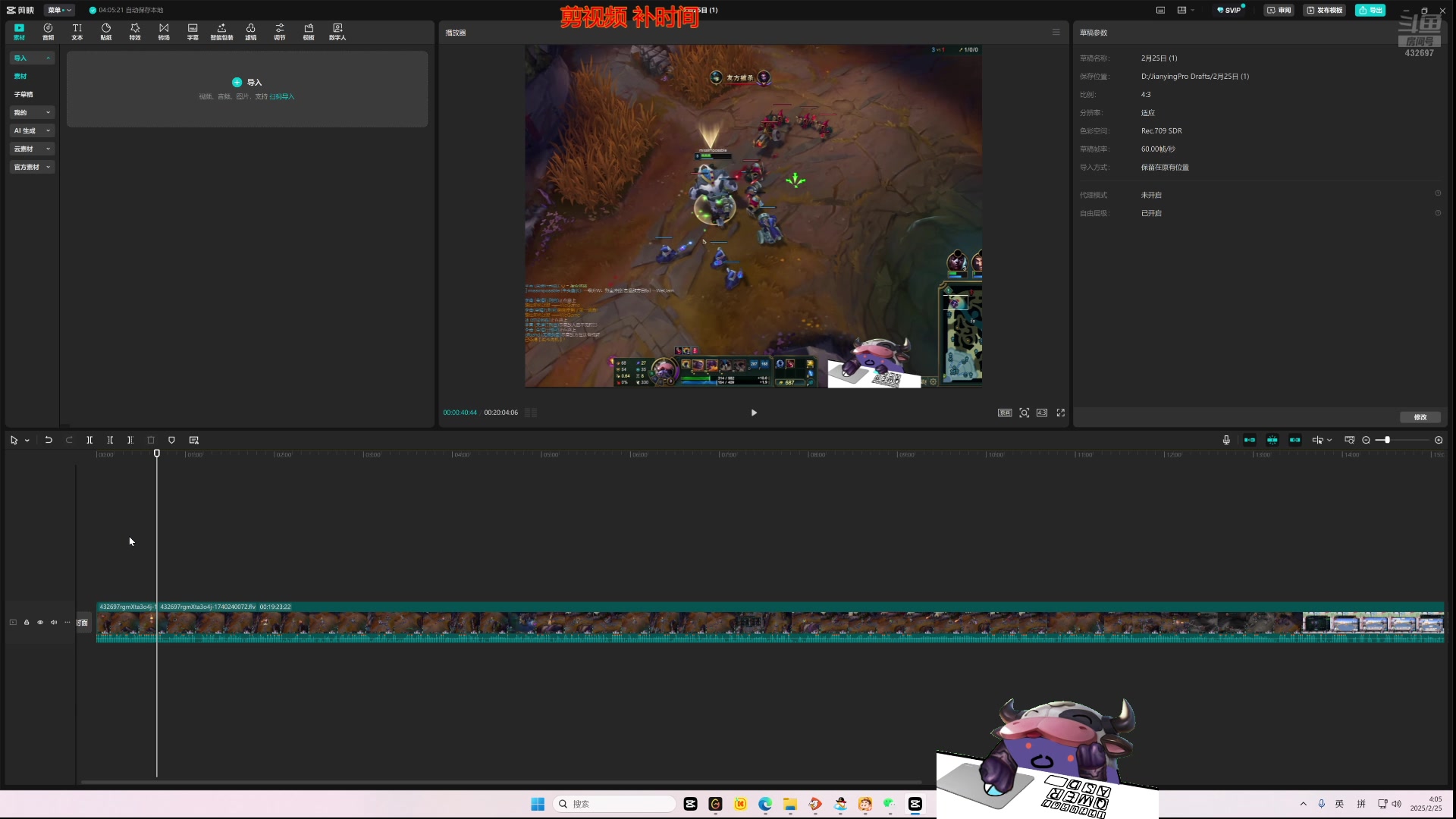Click the timeline fit-to-view icon
1456x819 pixels.
tap(1350, 440)
